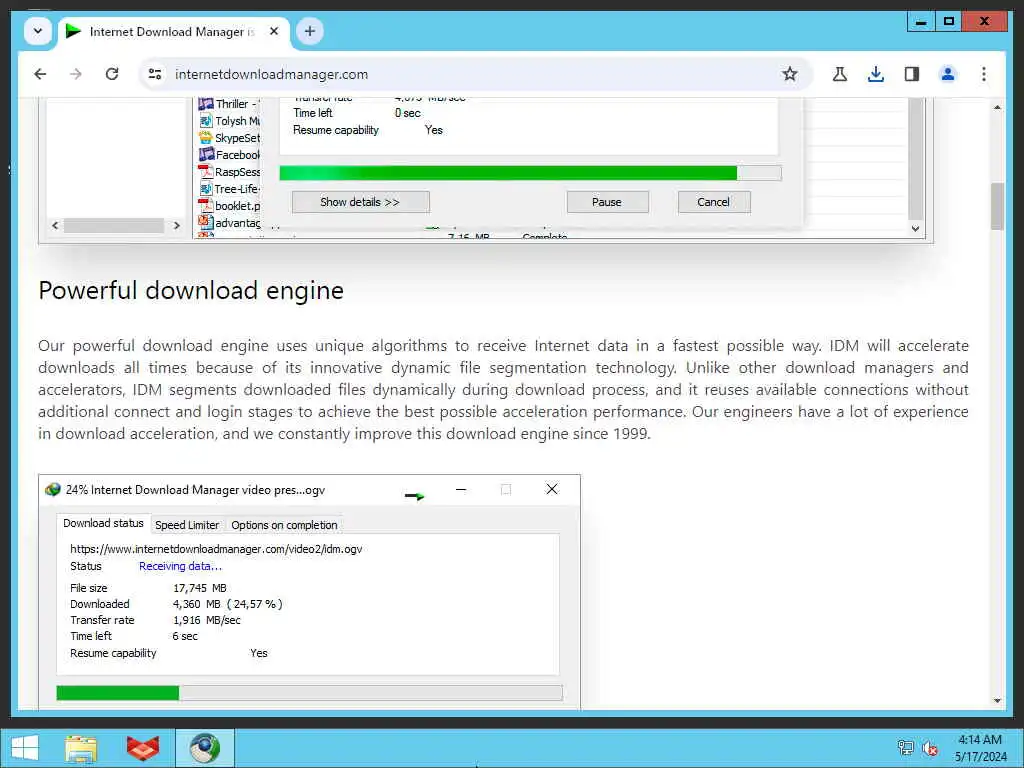Open the red fox app on taskbar

coord(142,748)
